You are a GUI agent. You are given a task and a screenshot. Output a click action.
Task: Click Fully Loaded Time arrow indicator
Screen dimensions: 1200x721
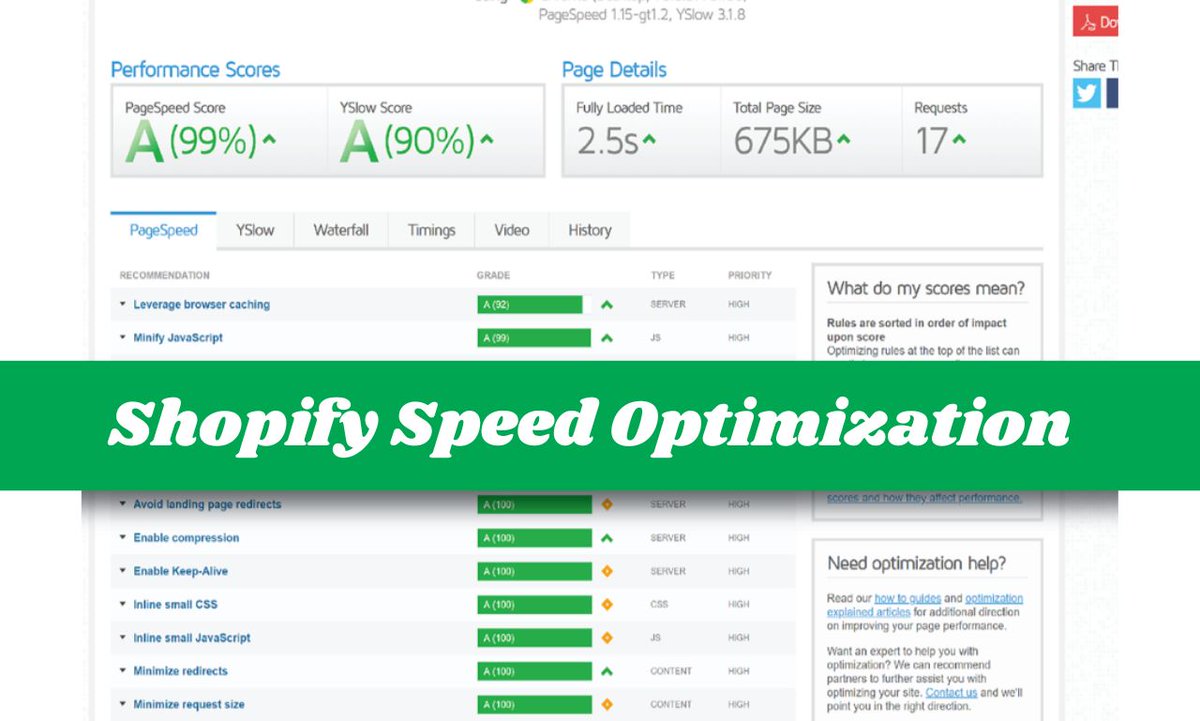(649, 140)
